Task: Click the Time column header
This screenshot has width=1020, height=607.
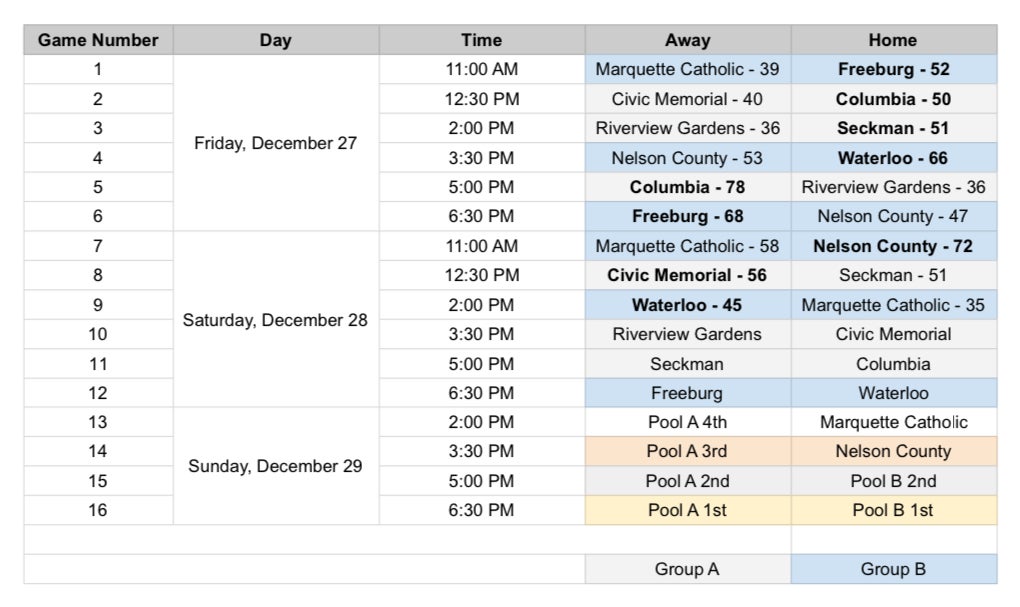Action: [x=481, y=40]
